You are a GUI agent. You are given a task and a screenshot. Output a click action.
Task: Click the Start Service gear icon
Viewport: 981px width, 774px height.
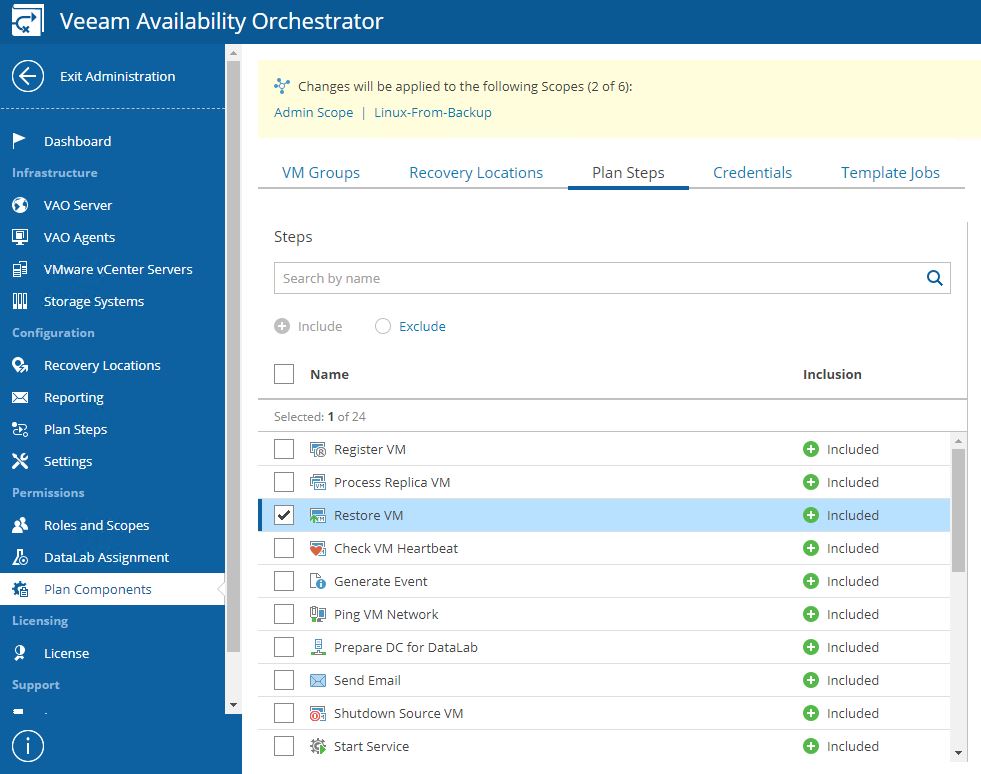pyautogui.click(x=318, y=746)
